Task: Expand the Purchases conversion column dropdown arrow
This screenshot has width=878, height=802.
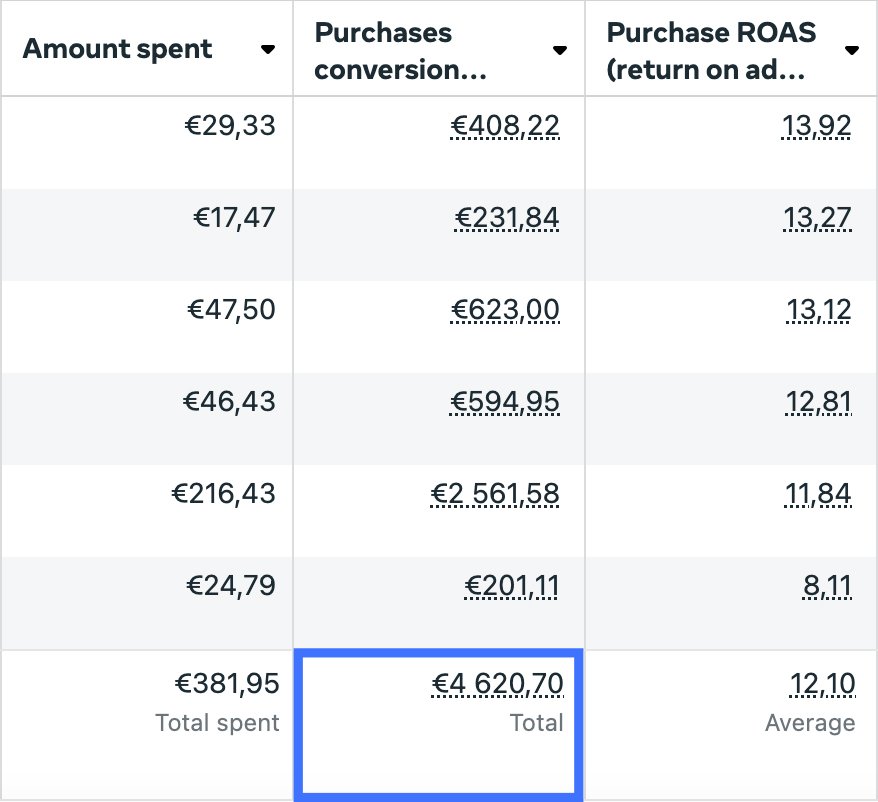Action: tap(560, 50)
